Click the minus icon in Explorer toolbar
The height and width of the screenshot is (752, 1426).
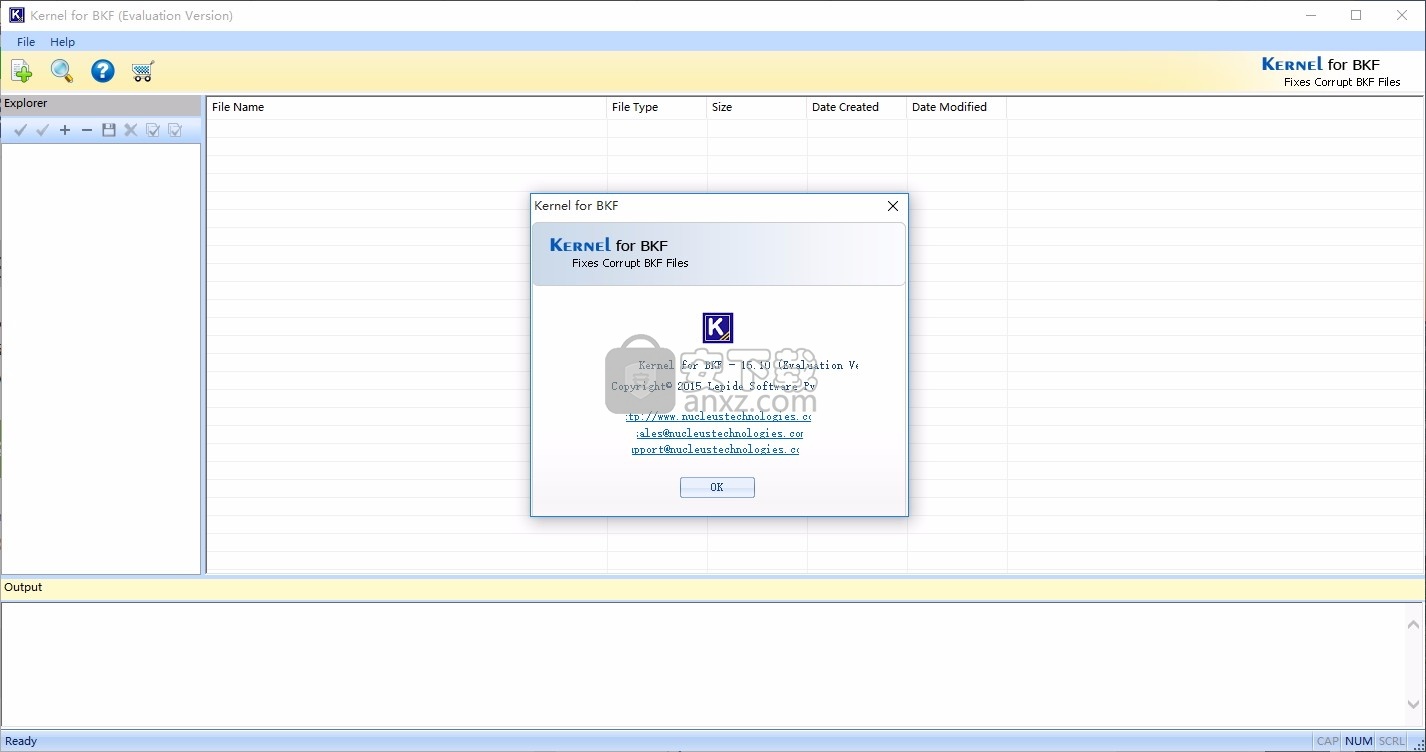point(87,130)
